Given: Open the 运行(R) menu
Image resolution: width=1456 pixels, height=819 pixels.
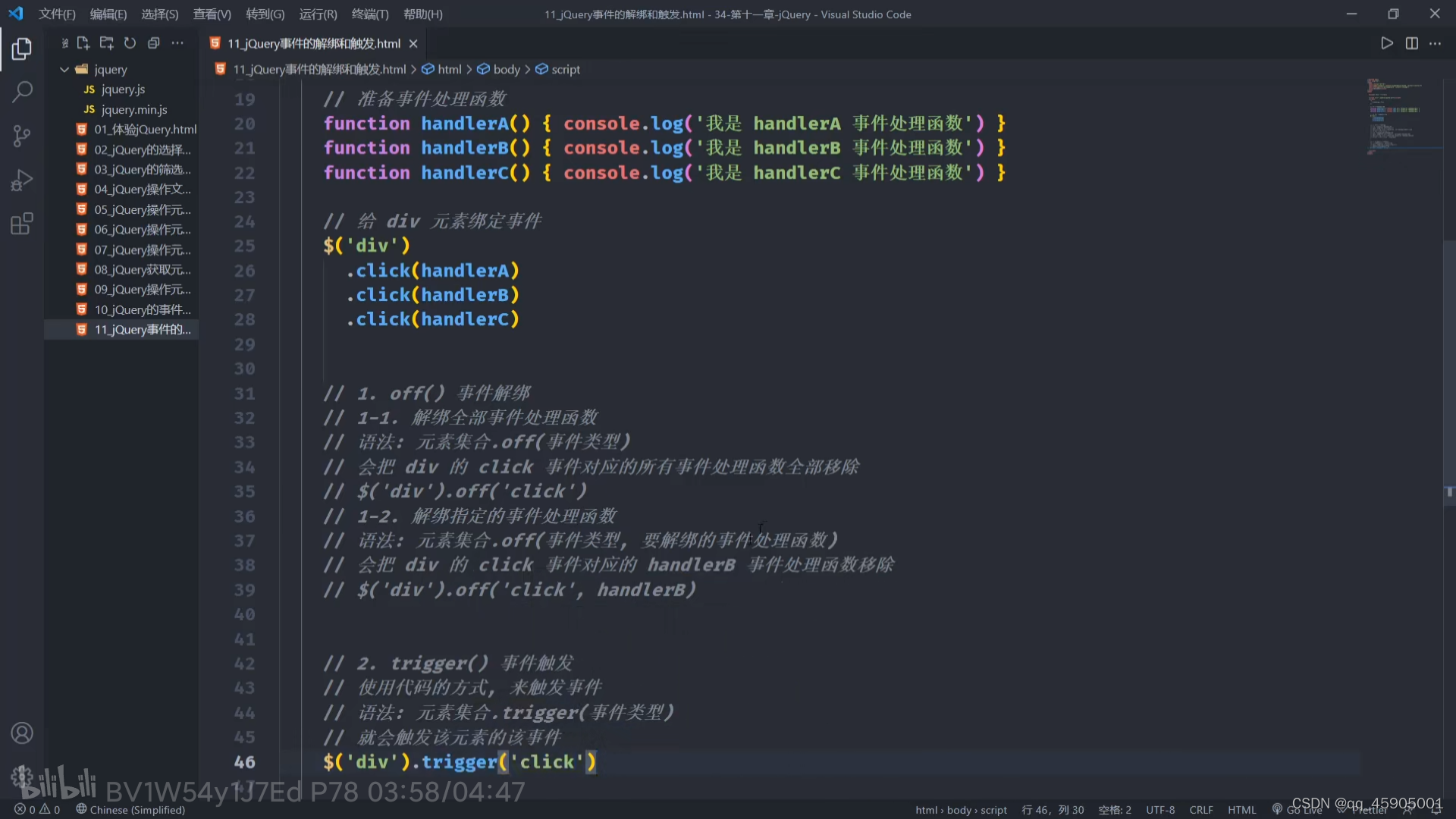Looking at the screenshot, I should [x=318, y=14].
